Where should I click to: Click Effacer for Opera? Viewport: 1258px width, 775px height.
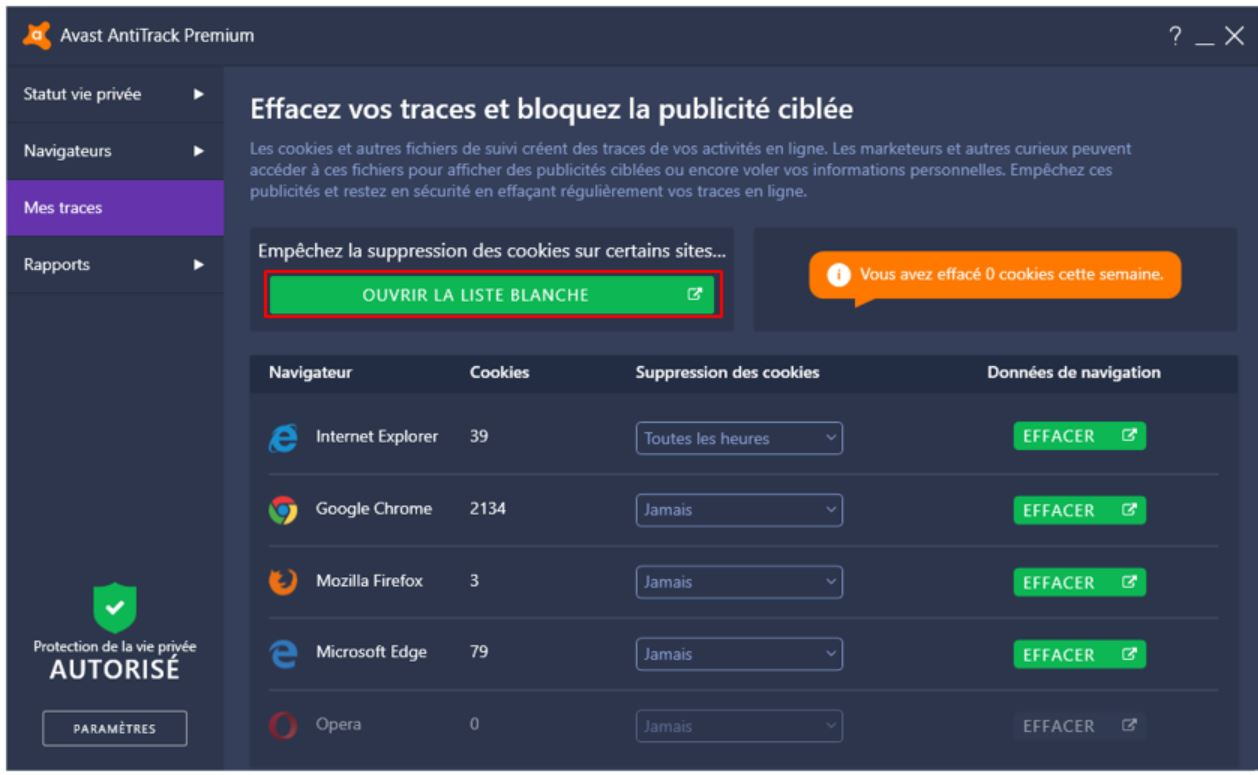pos(1079,726)
